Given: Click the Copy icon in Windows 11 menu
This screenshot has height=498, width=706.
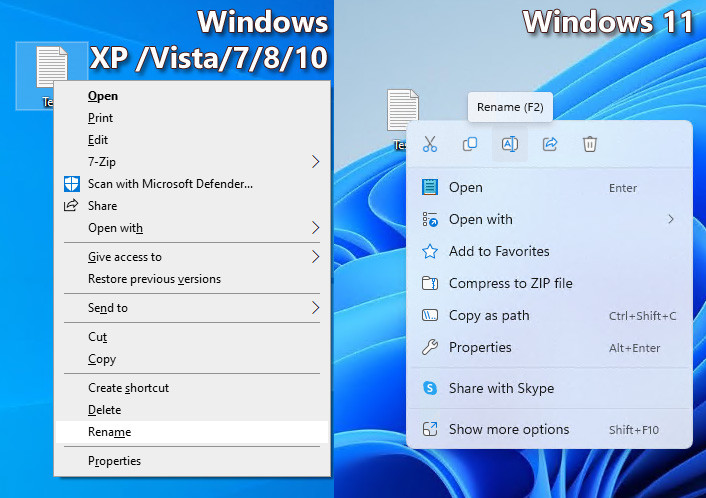Looking at the screenshot, I should 470,144.
